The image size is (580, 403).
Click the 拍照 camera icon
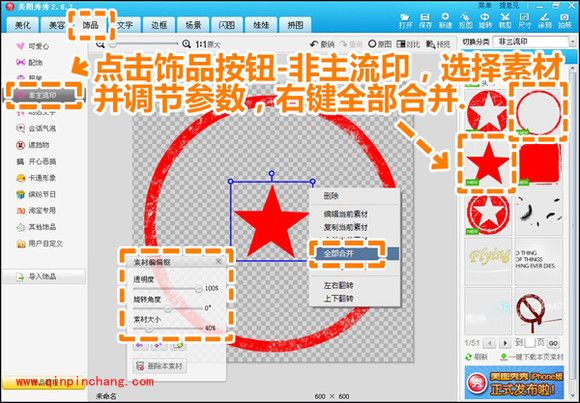(564, 21)
